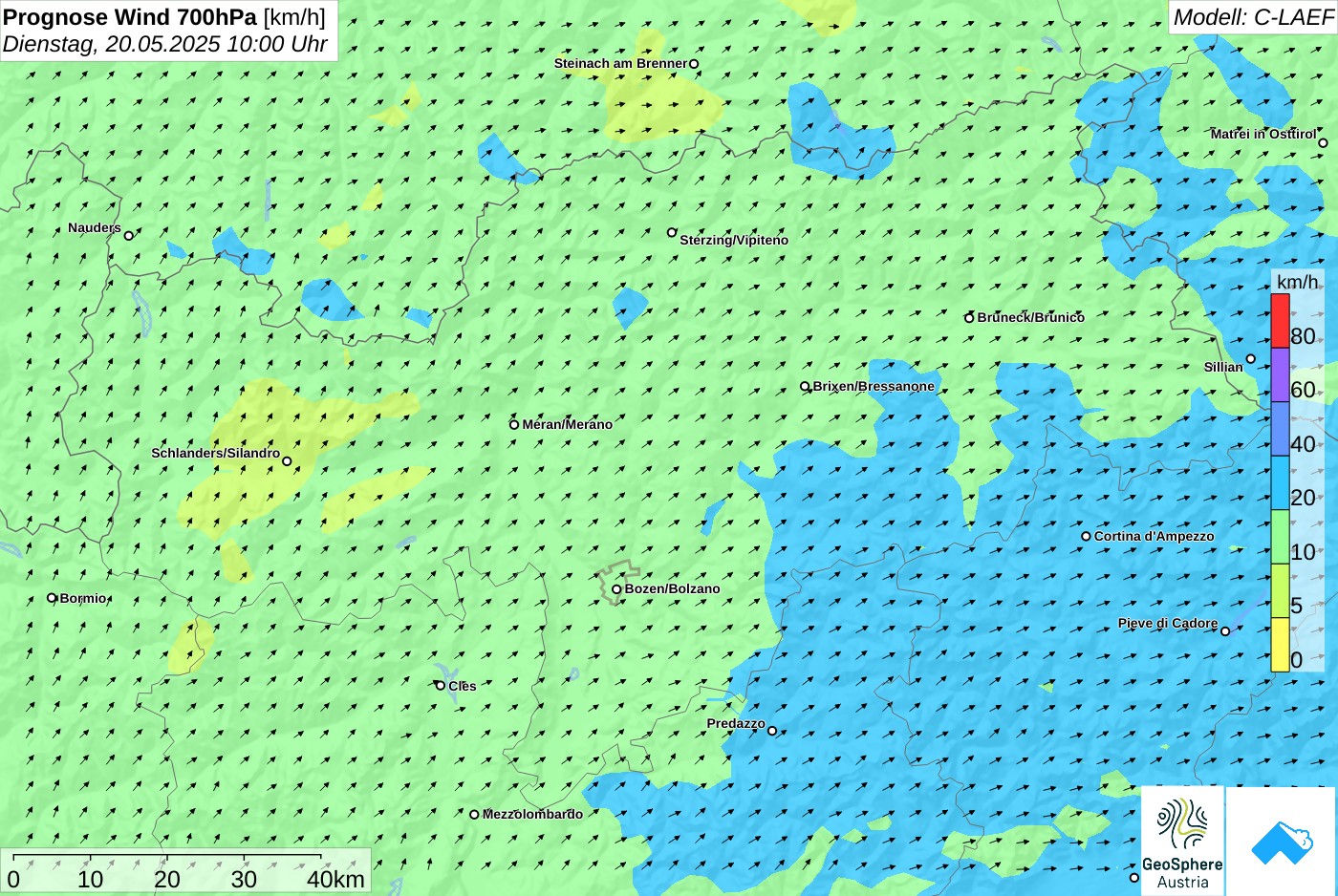Select the Bruneck/Brunico location dot
Image resolution: width=1338 pixels, height=896 pixels.
coord(969,318)
